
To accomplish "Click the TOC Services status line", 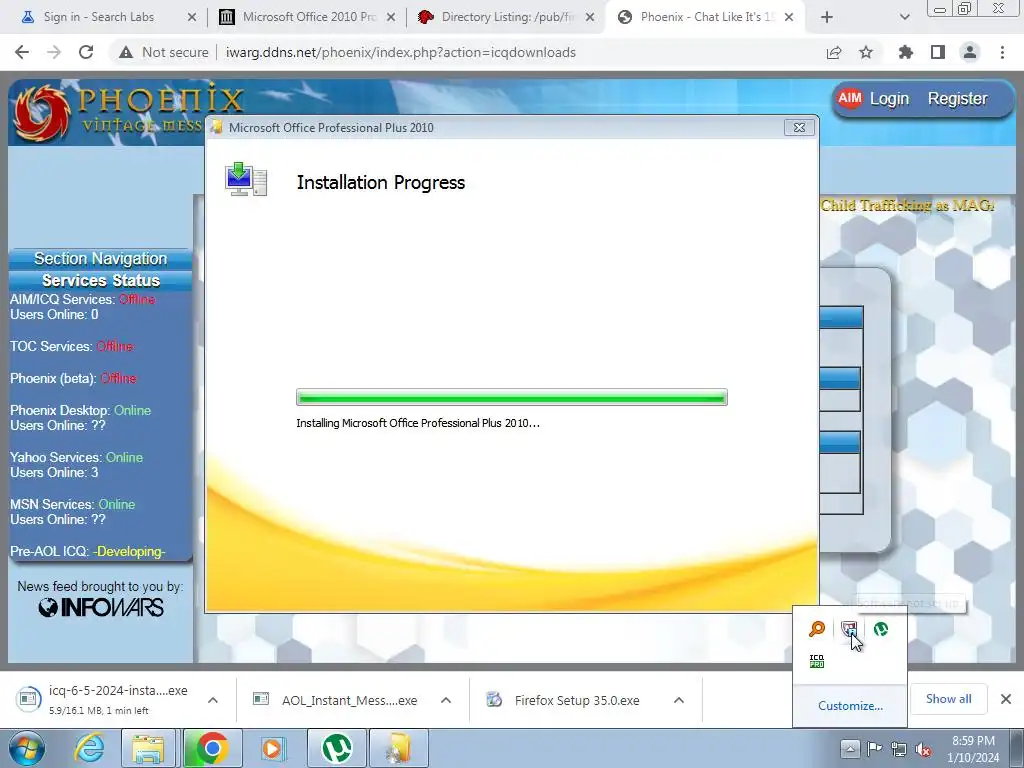I will [x=71, y=346].
